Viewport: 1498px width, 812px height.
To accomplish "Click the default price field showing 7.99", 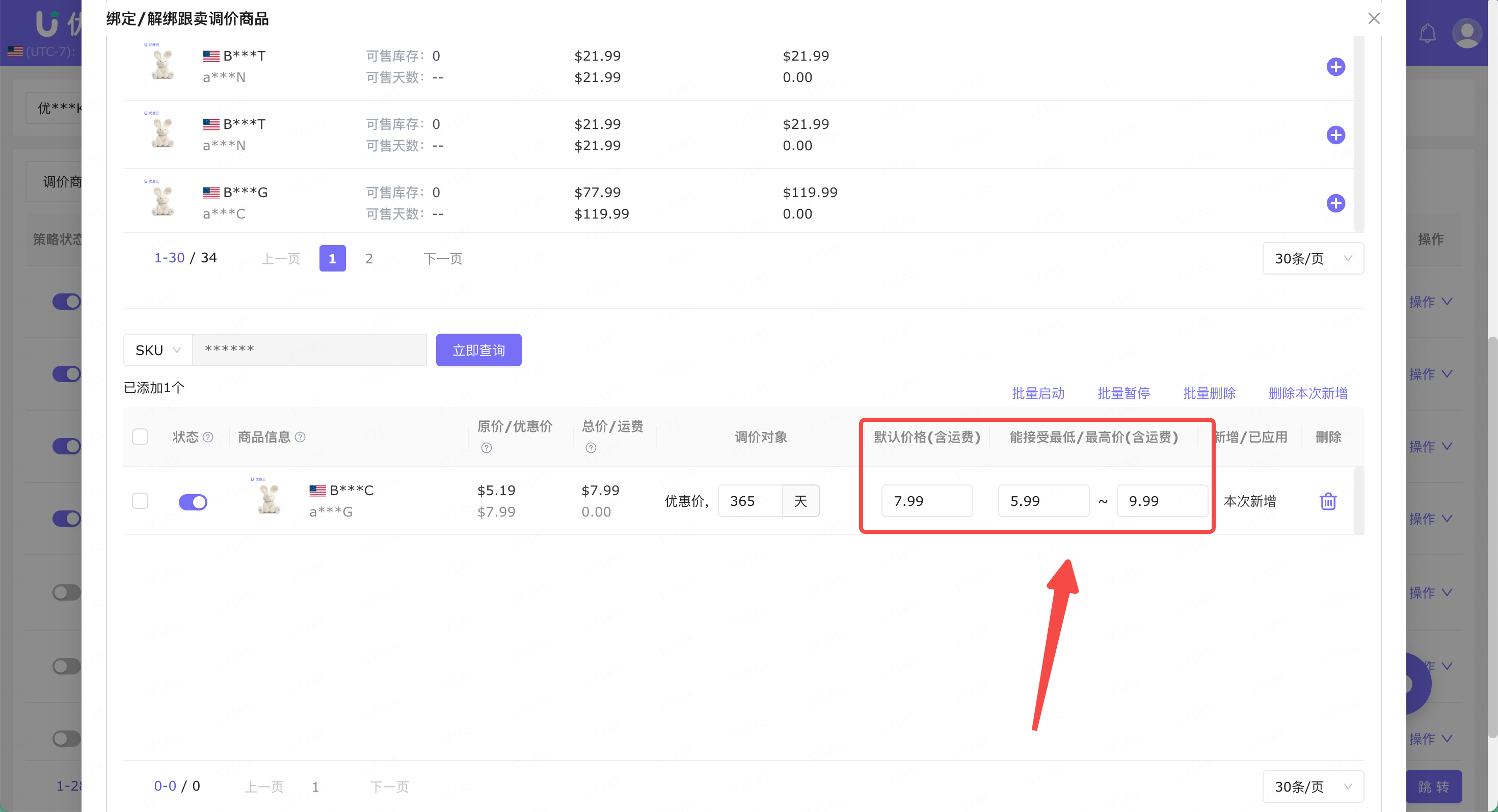I will pos(926,501).
